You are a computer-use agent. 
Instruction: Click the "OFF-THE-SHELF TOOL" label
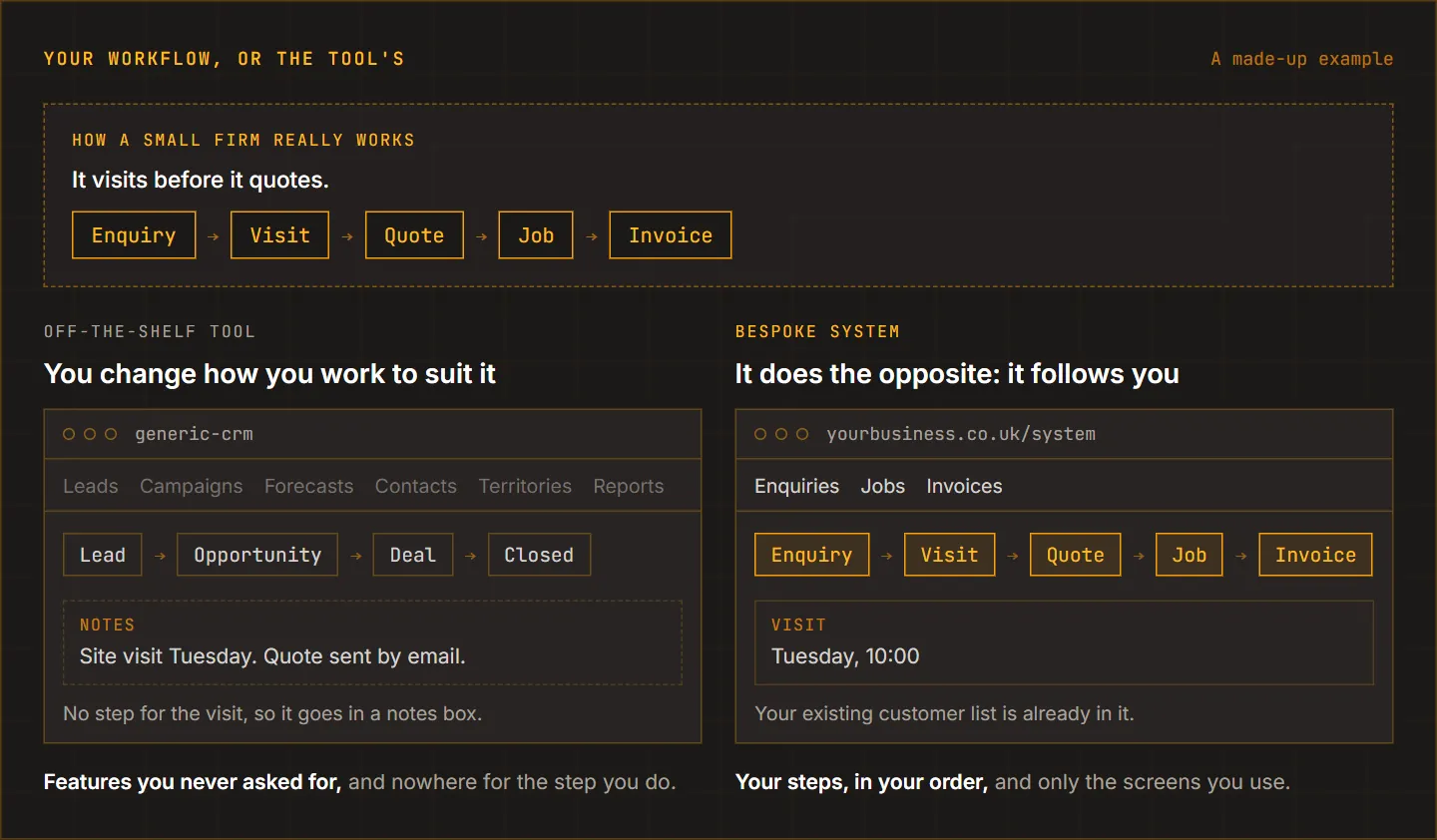(150, 331)
